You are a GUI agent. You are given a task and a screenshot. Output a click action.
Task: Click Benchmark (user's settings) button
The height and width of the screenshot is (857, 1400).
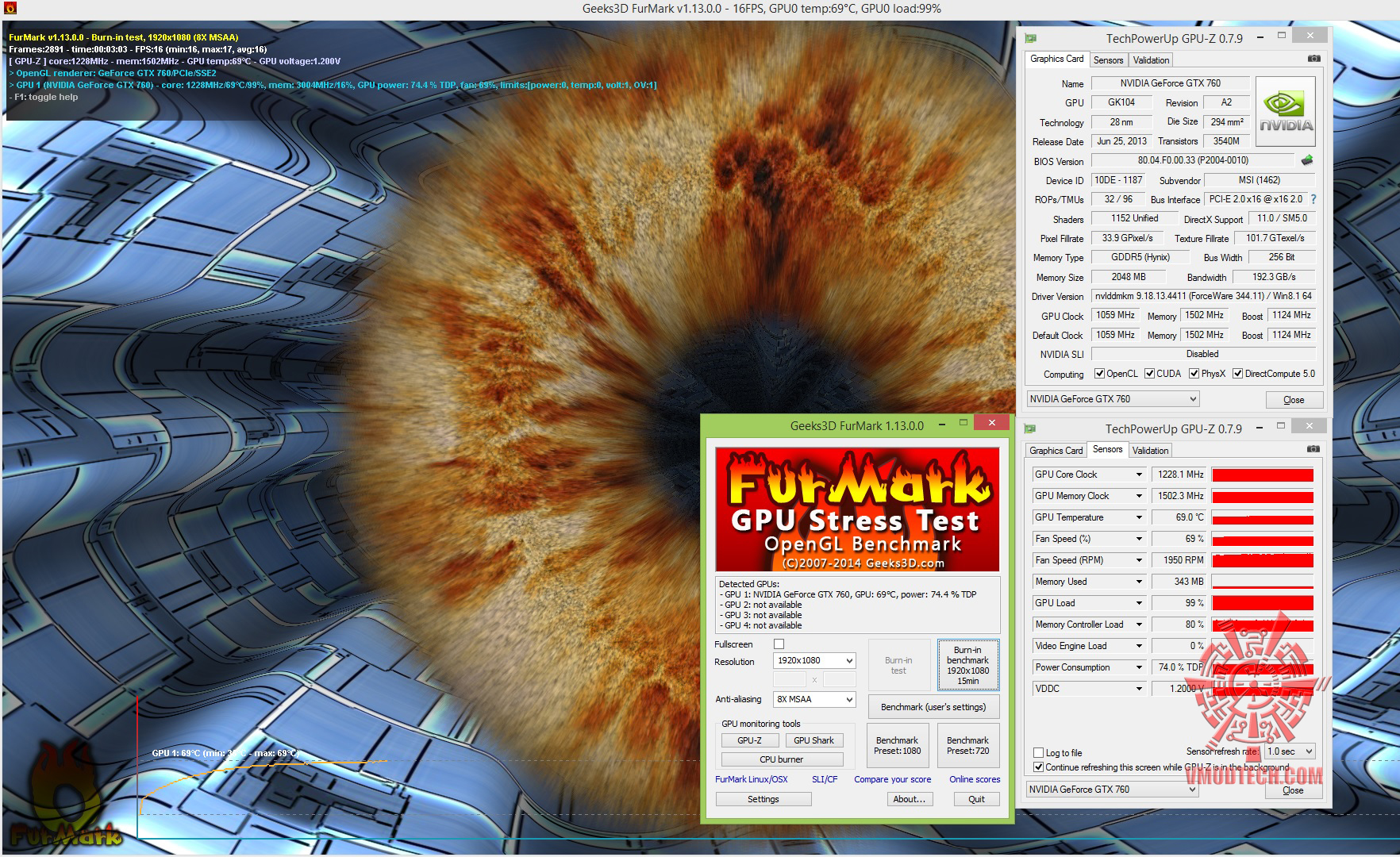[933, 707]
